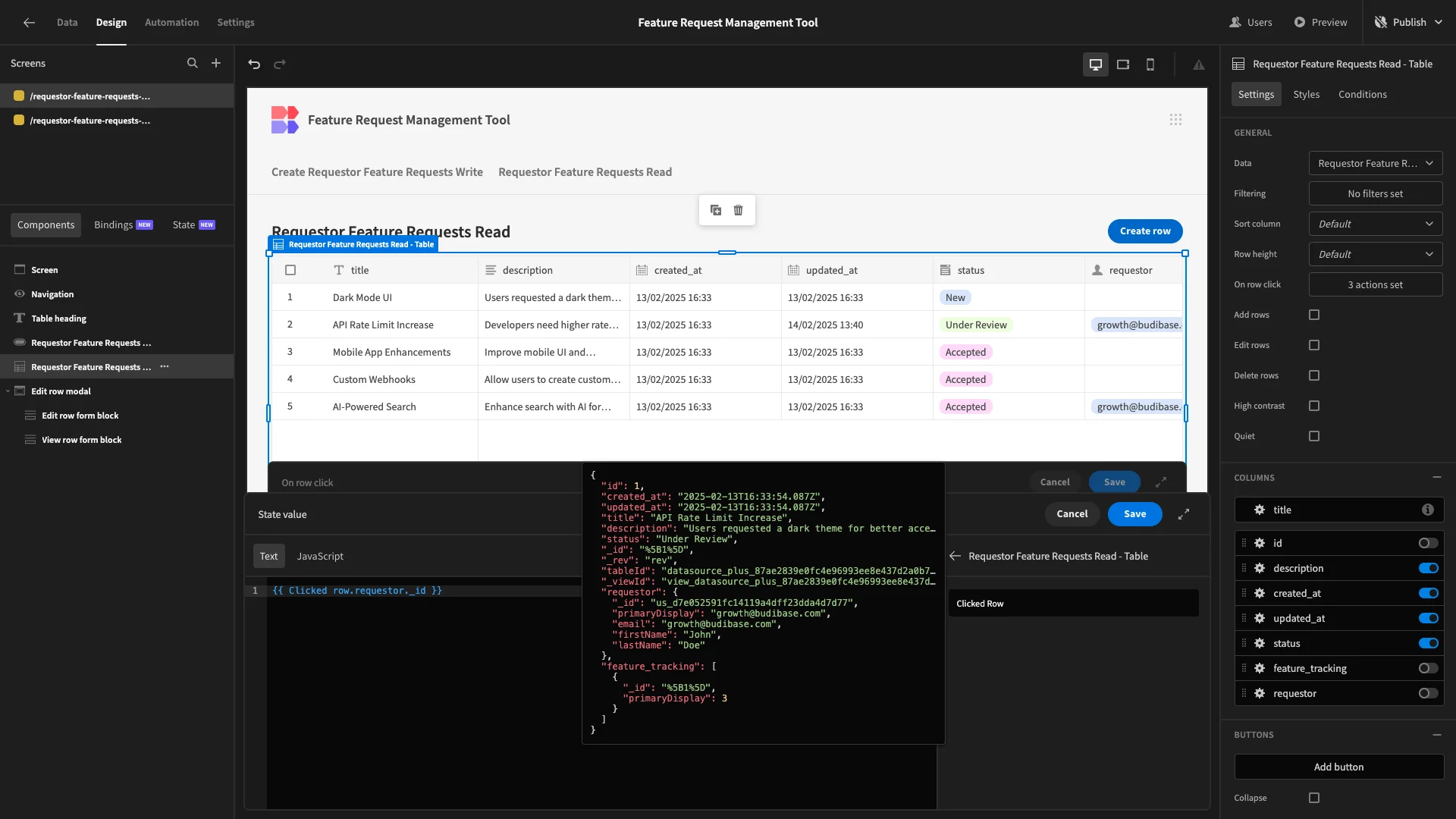Open the top Settings tab
Screen dimensions: 1456x819
click(236, 22)
